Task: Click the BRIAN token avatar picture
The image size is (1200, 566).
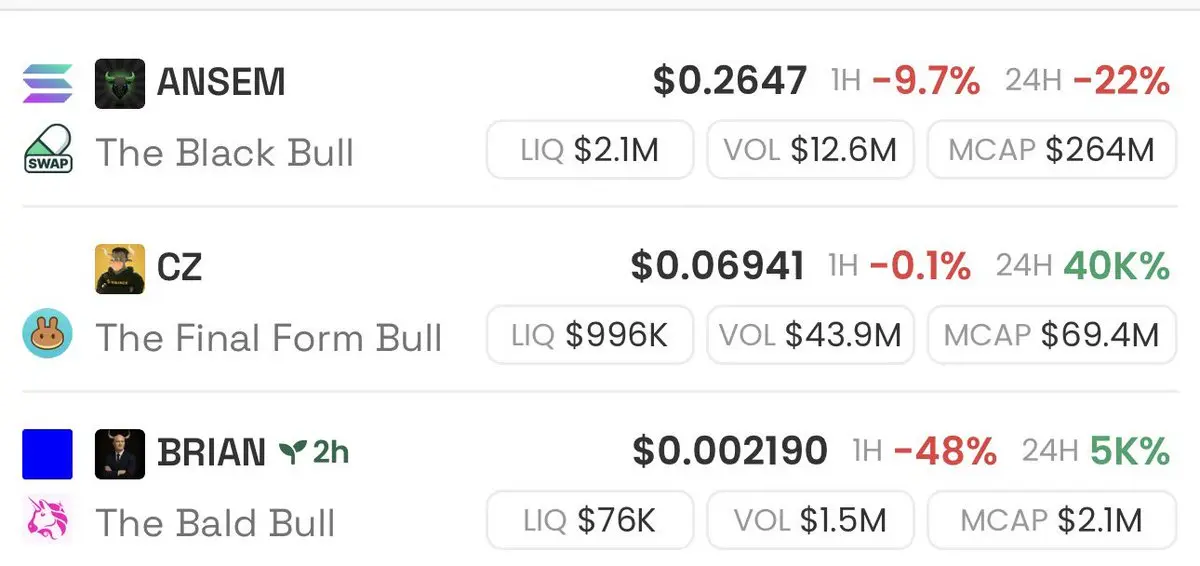Action: (x=120, y=454)
